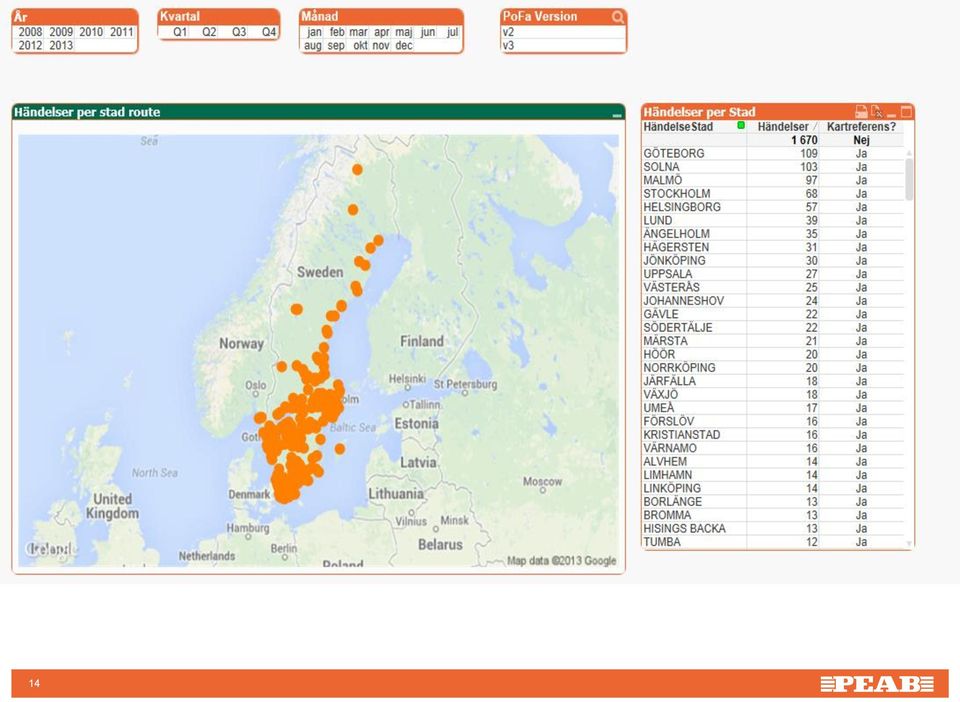Filter on quarter Q3

(239, 32)
